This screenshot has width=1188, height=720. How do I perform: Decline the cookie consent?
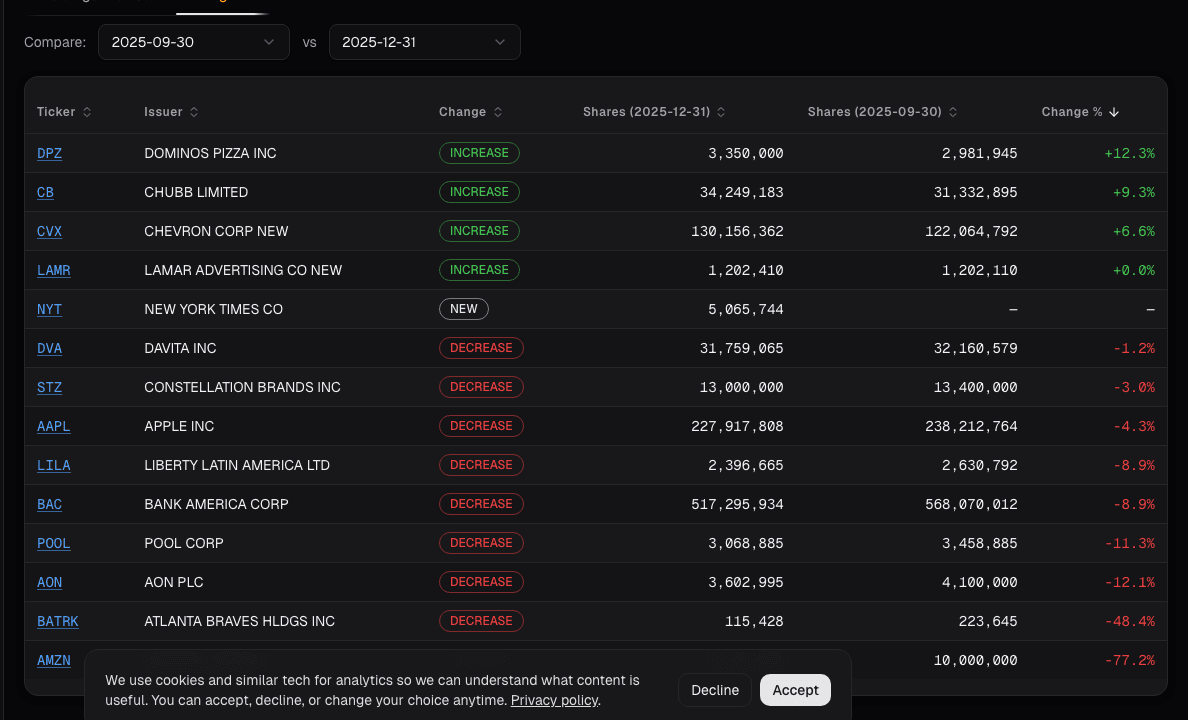pyautogui.click(x=714, y=690)
